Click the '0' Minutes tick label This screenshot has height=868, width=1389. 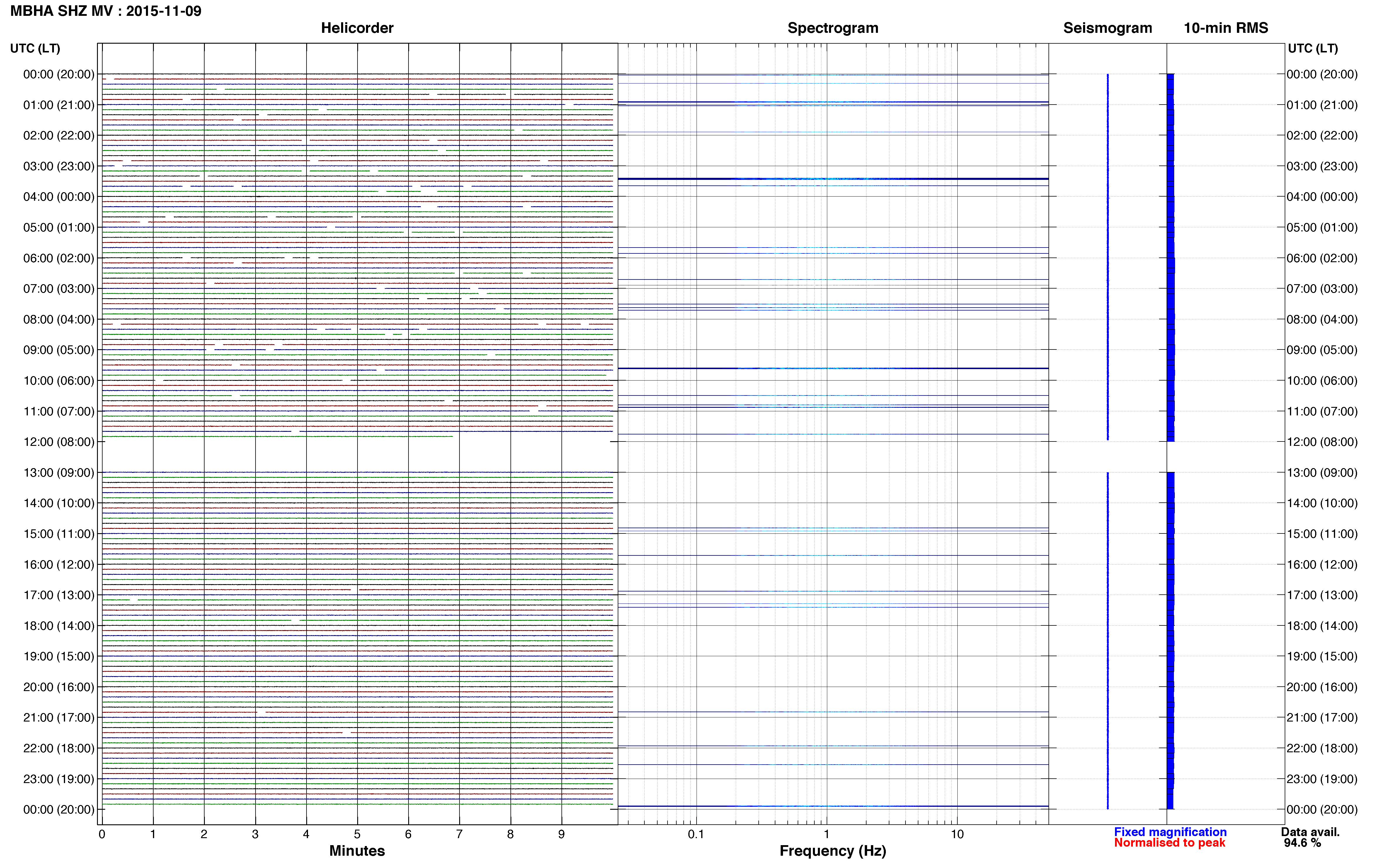point(102,834)
